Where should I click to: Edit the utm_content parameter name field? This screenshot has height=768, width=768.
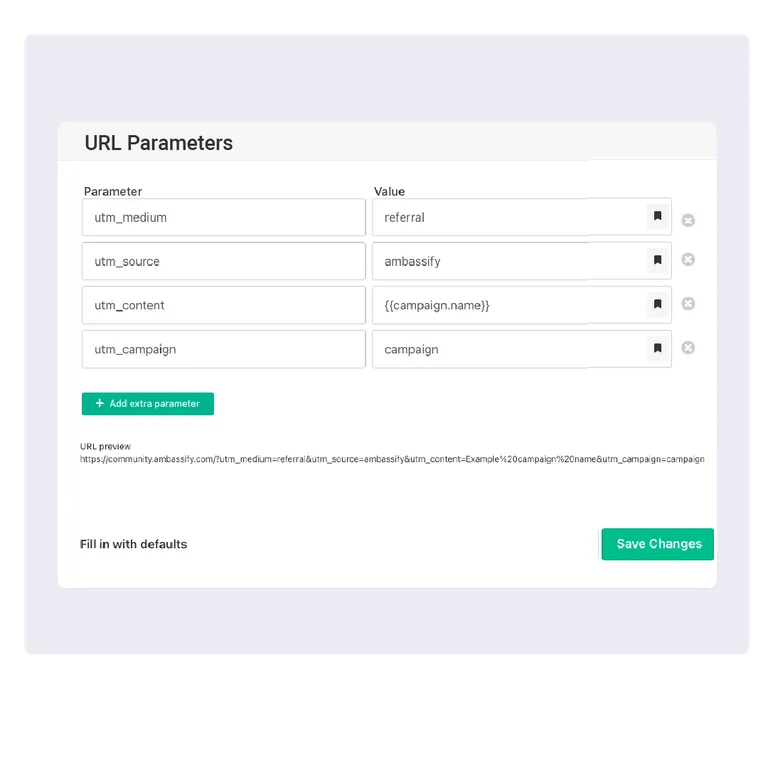(224, 305)
